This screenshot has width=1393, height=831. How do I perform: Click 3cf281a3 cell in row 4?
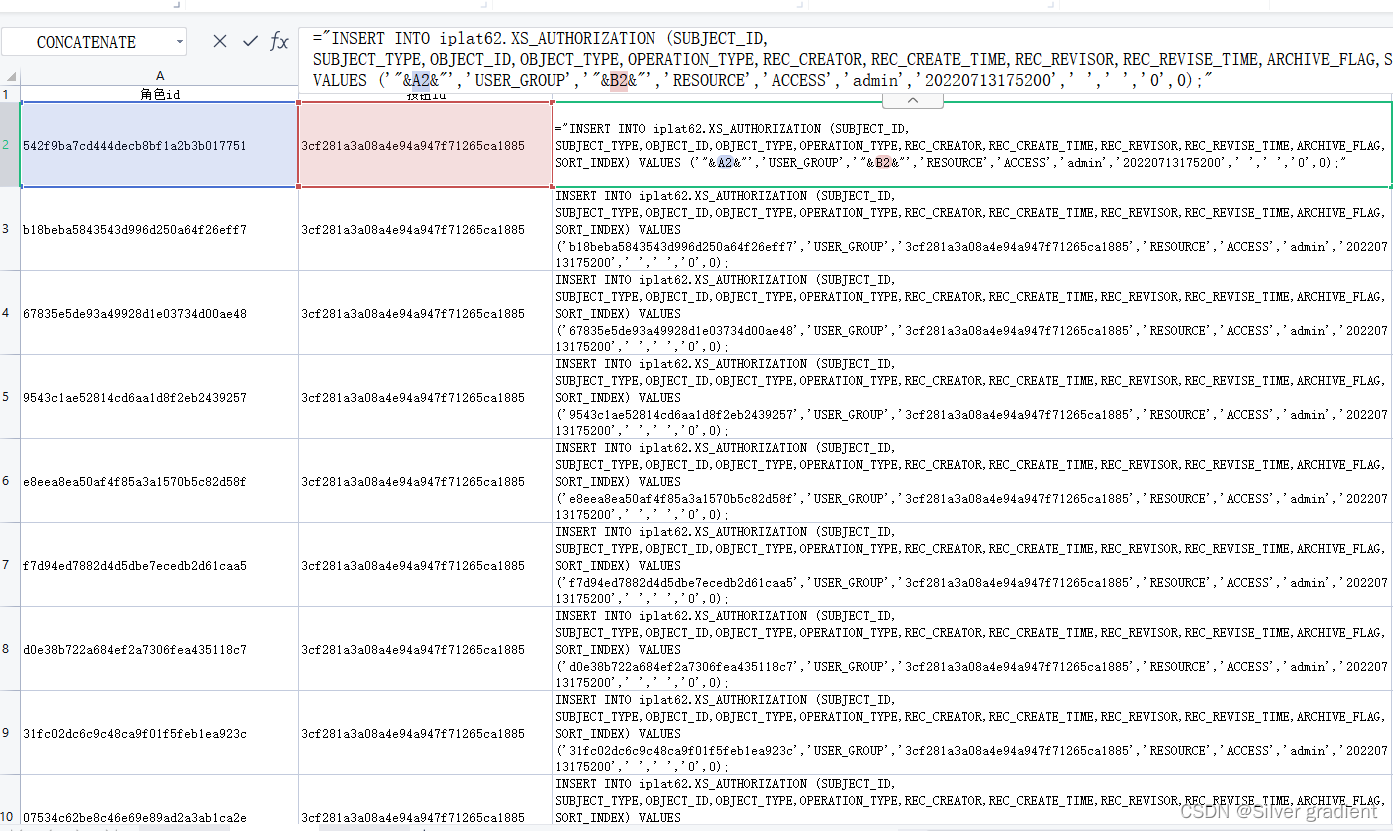point(425,313)
